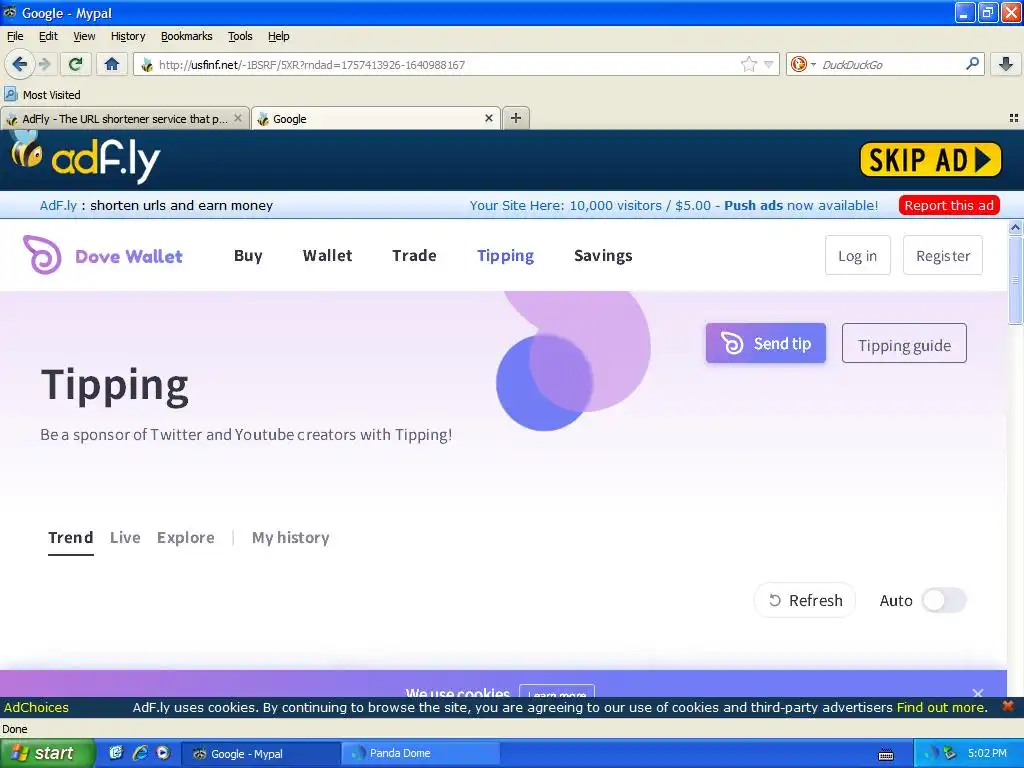1024x768 pixels.
Task: Select the Explore tab
Action: [185, 537]
